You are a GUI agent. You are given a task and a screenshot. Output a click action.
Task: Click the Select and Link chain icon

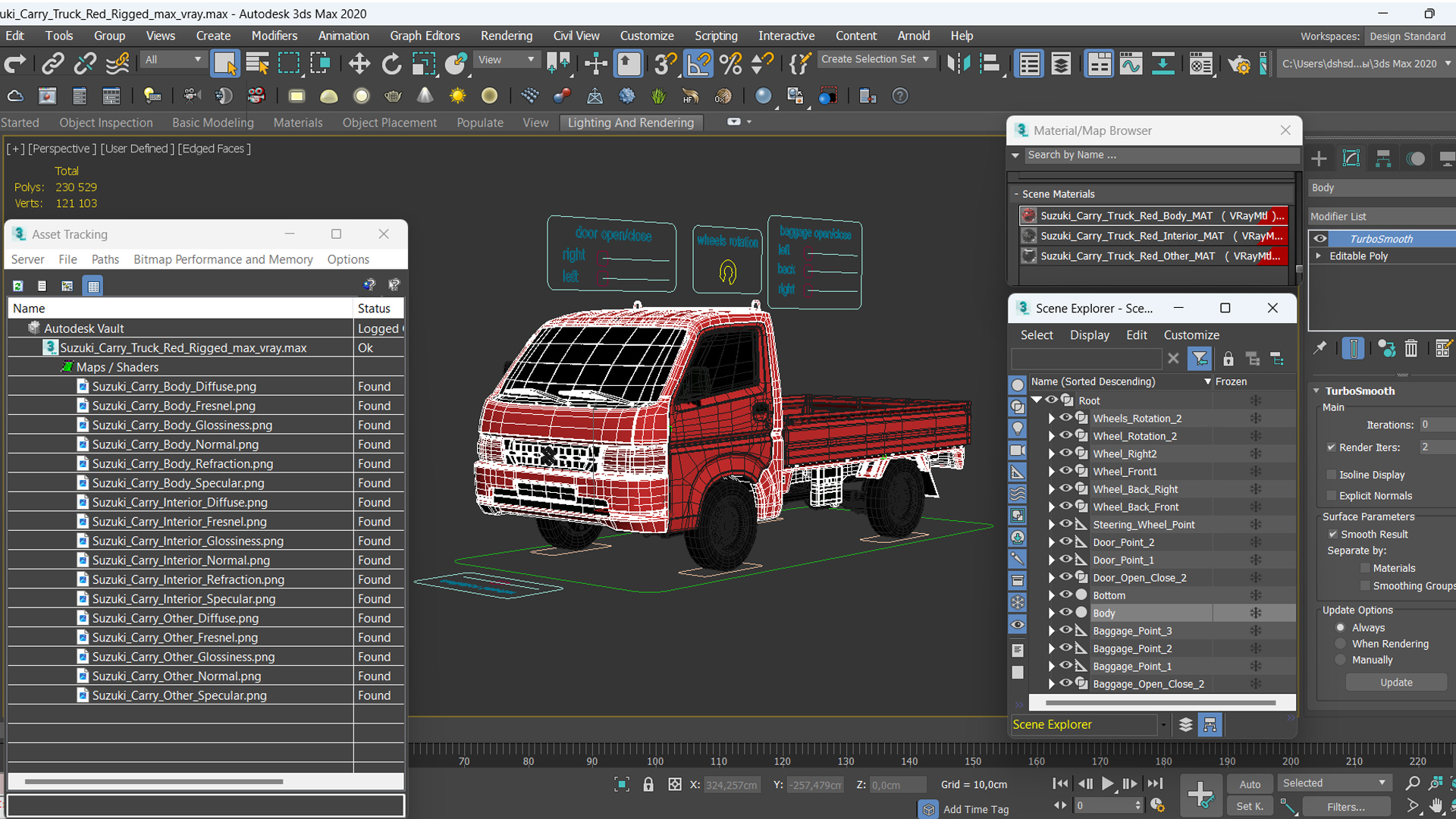click(x=52, y=64)
